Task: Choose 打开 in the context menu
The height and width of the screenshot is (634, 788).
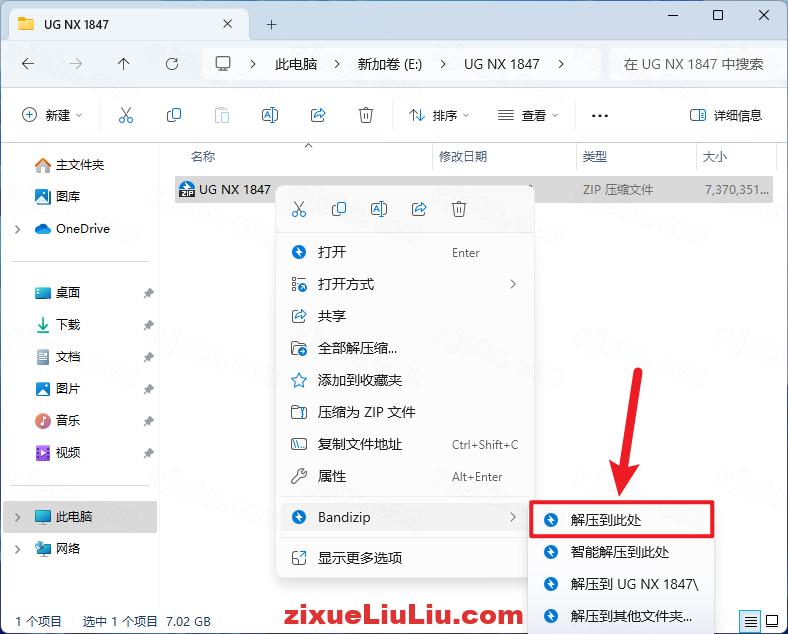Action: [x=406, y=252]
